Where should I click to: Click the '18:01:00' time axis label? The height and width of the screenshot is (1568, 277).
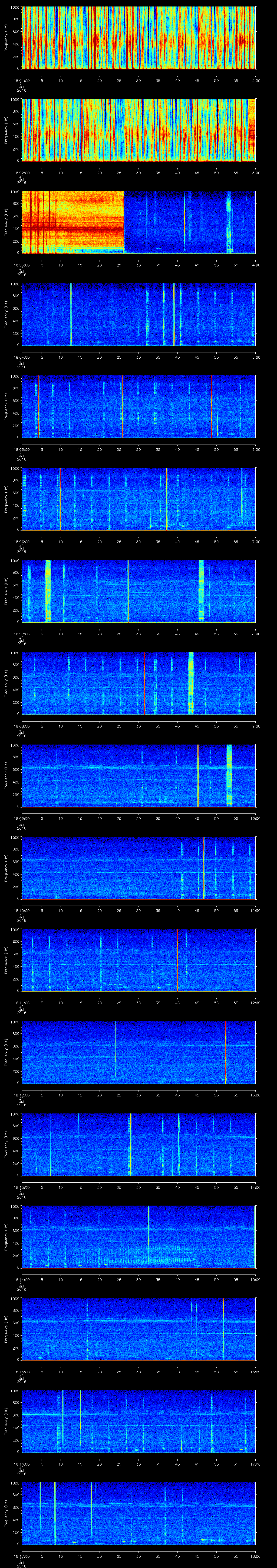click(x=22, y=80)
